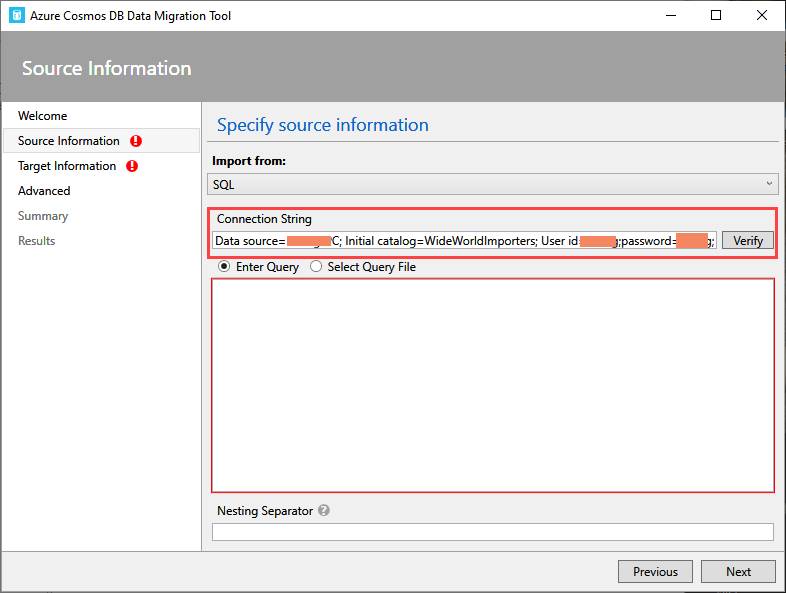
Task: Switch to Target Information step
Action: 66,166
